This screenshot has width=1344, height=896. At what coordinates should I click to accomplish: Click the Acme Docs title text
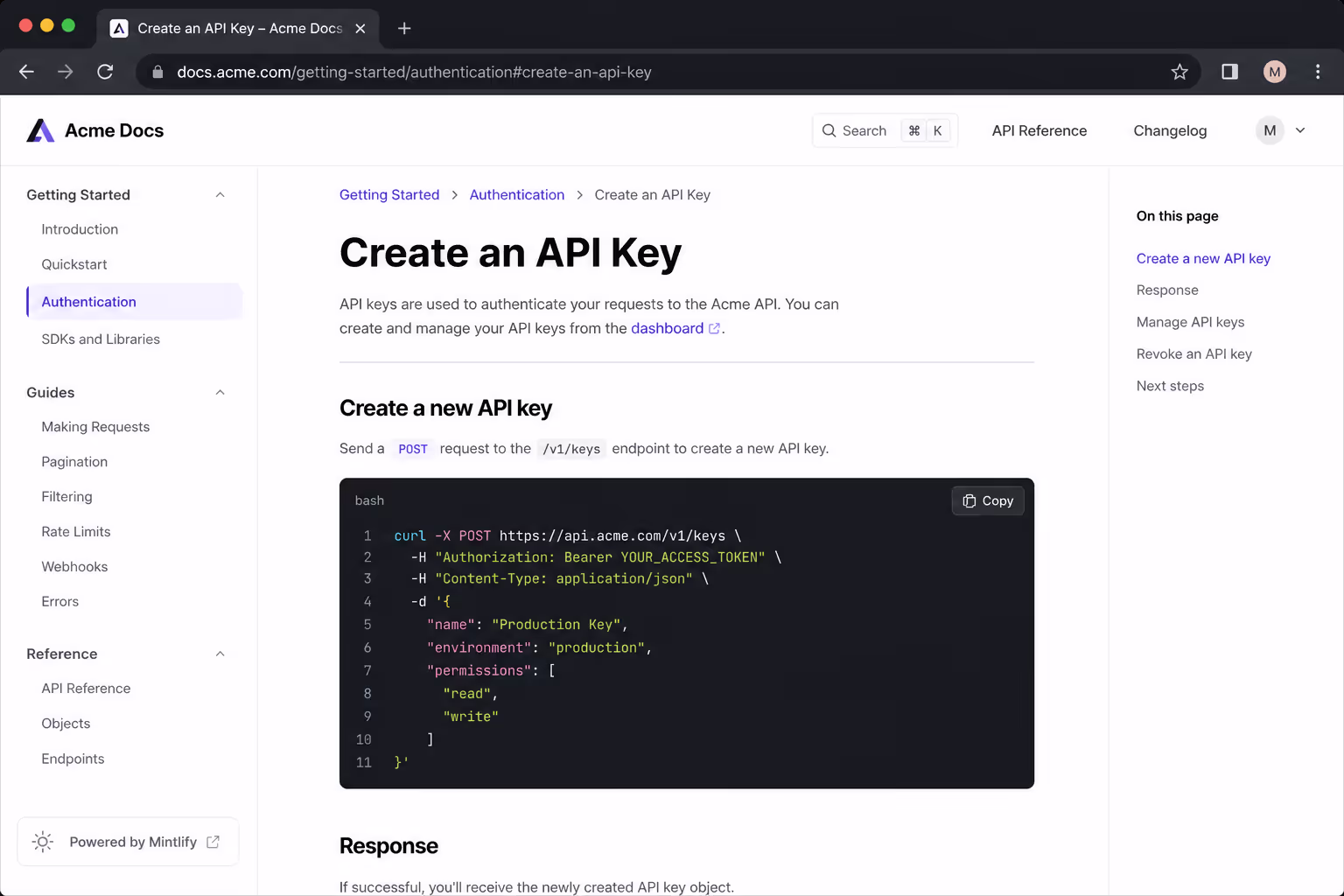coord(114,130)
